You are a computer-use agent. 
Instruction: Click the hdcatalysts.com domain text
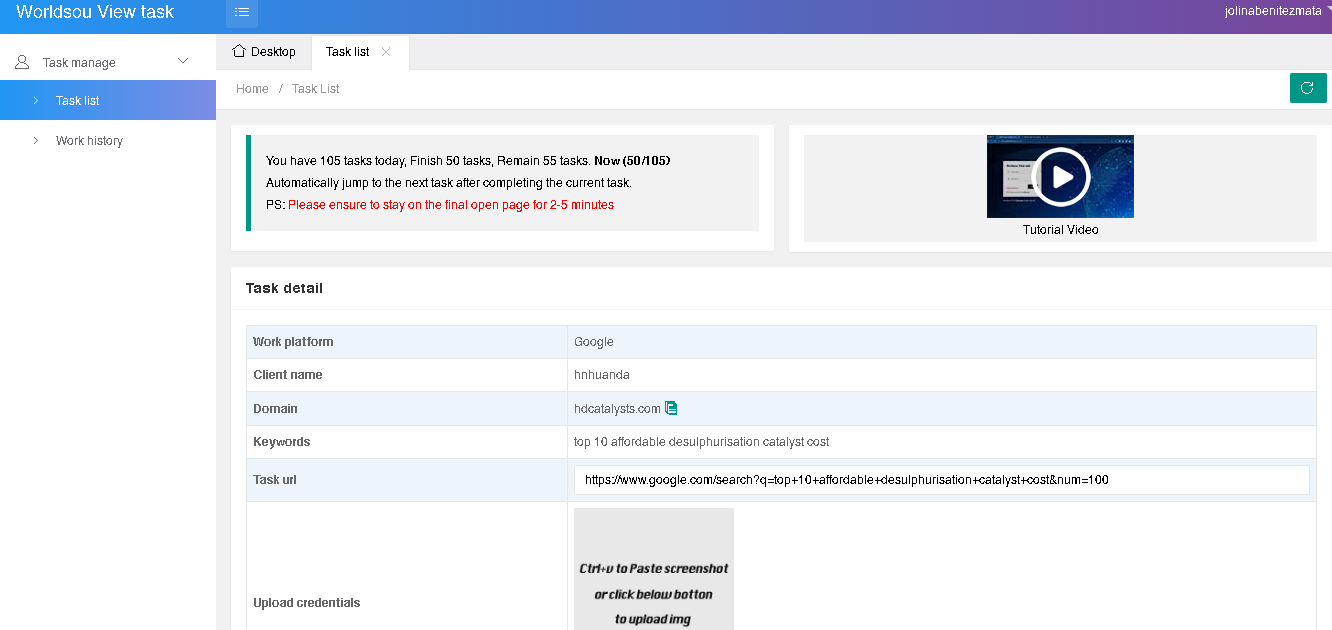617,408
